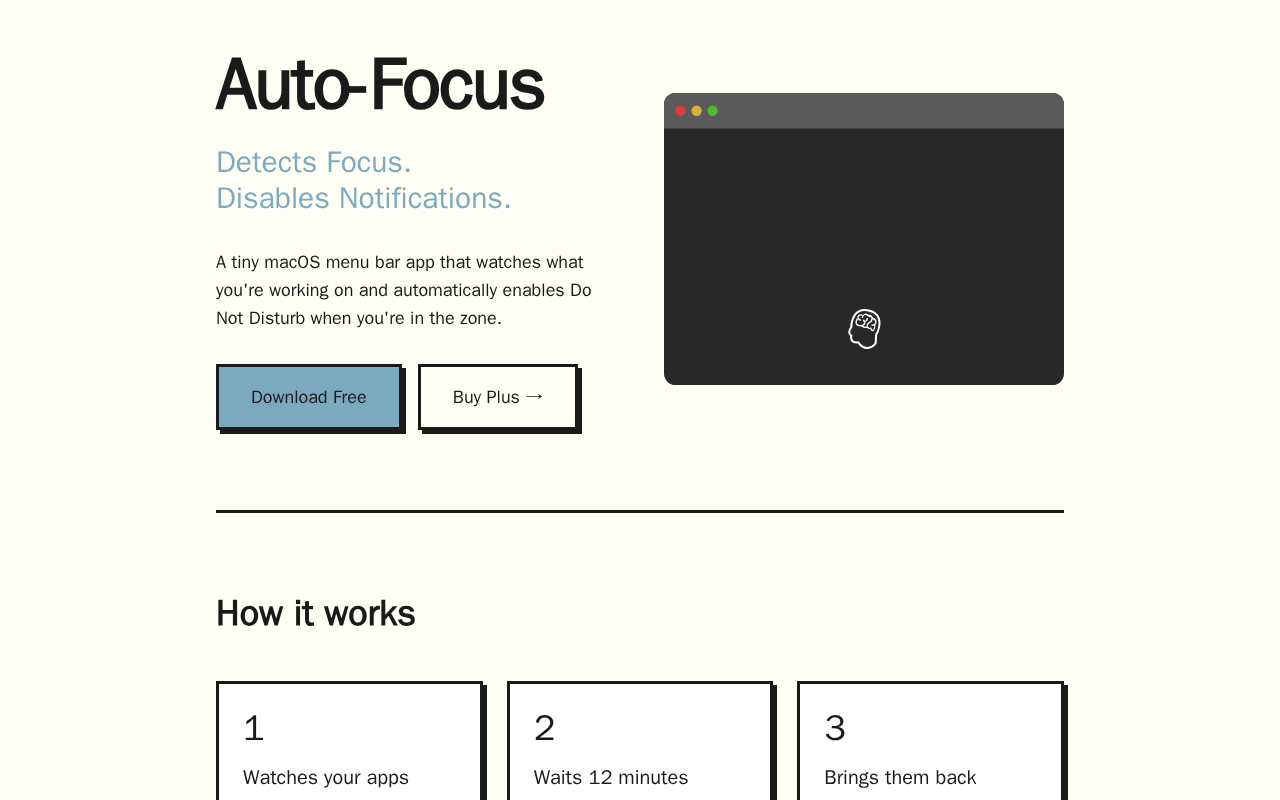Click the step number 2
This screenshot has width=1280, height=800.
pyautogui.click(x=544, y=728)
